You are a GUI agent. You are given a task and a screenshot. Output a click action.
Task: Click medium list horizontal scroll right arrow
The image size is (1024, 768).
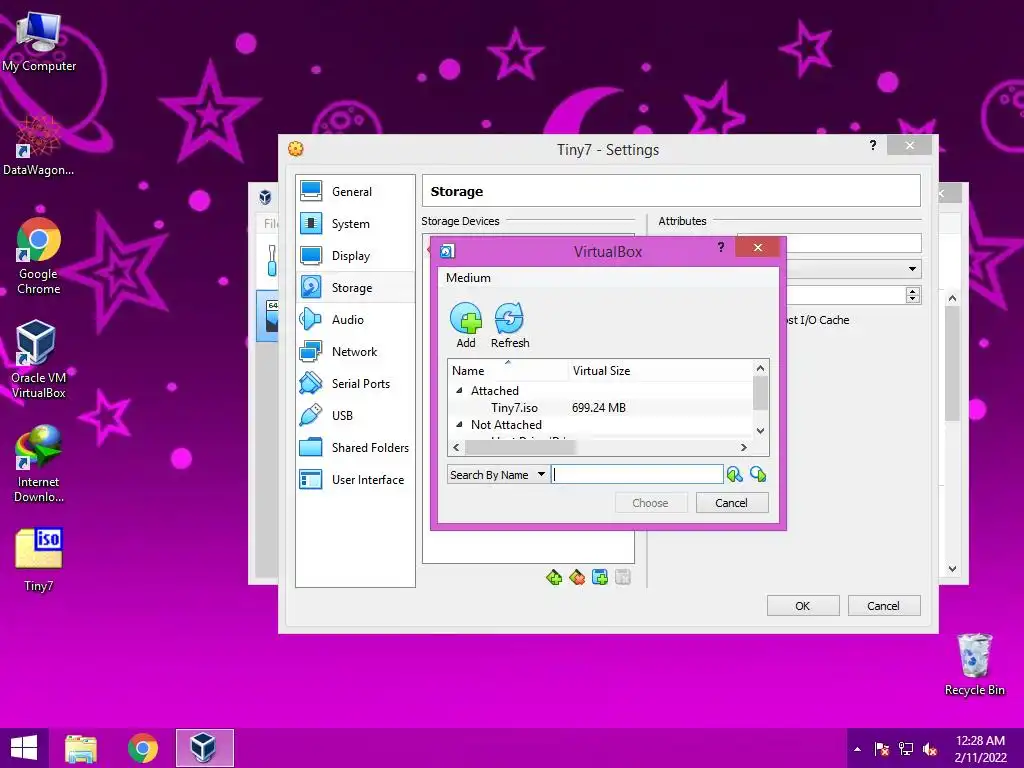click(x=744, y=447)
